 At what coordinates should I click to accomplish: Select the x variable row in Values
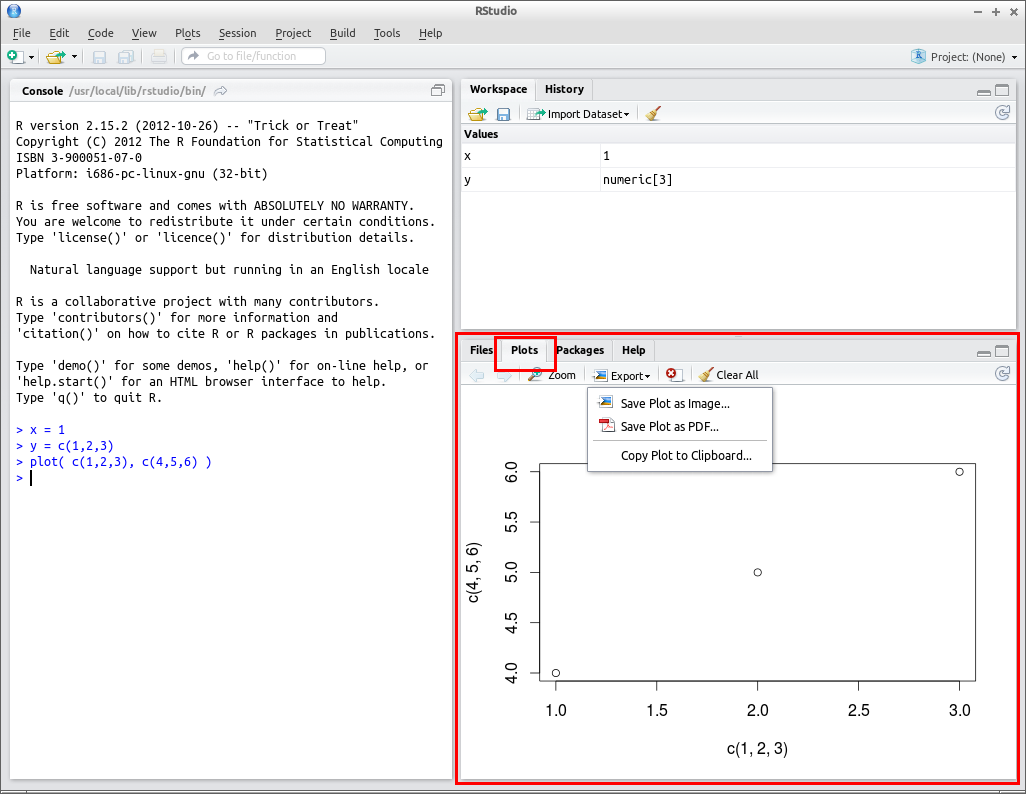739,156
